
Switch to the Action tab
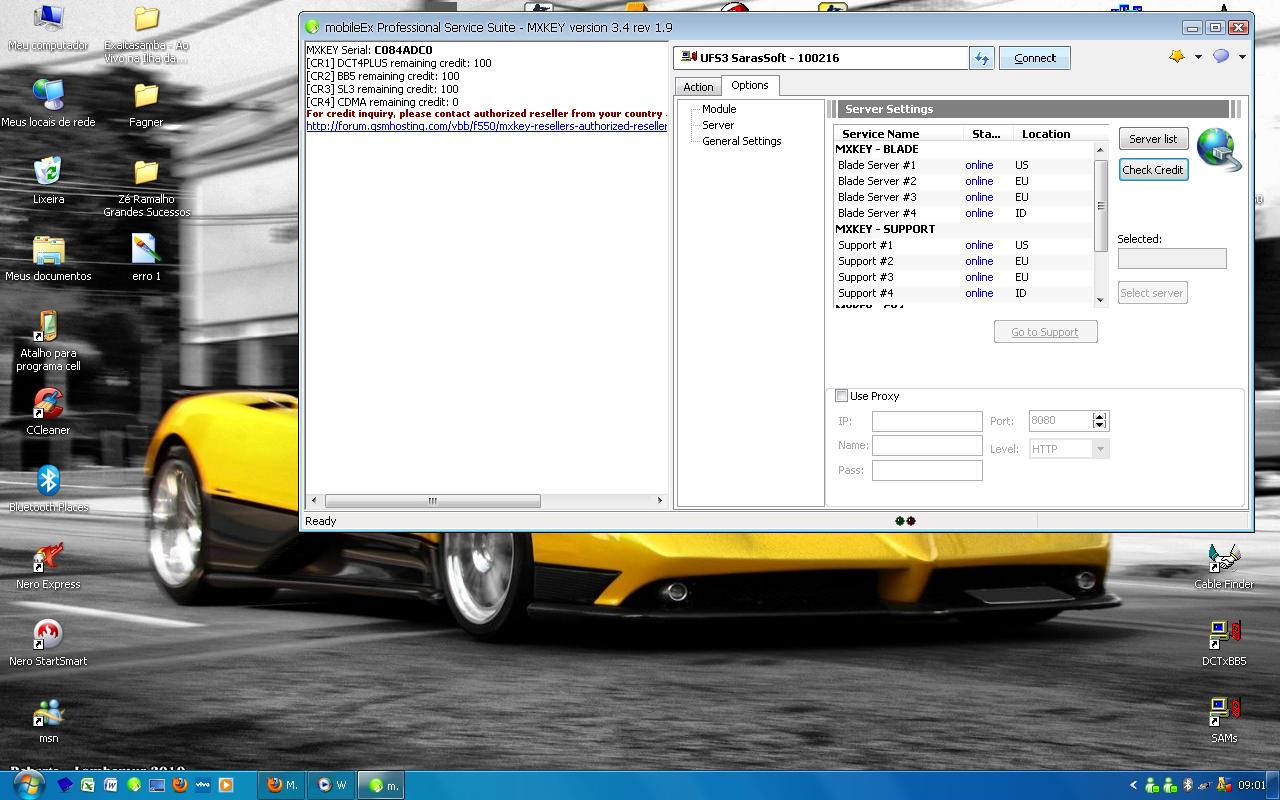[x=698, y=87]
